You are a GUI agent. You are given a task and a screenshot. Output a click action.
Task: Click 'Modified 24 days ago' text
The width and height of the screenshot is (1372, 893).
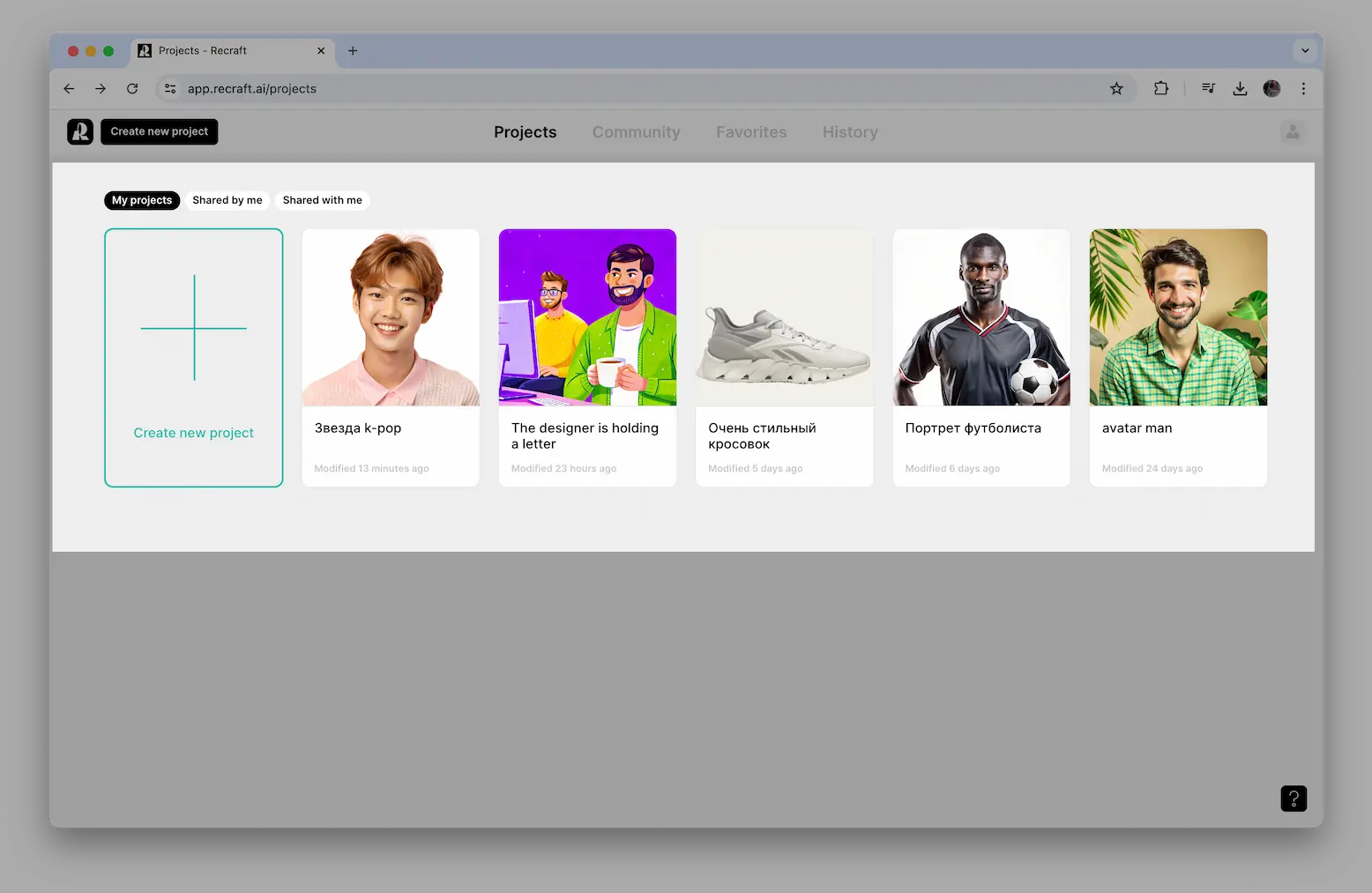pyautogui.click(x=1152, y=469)
